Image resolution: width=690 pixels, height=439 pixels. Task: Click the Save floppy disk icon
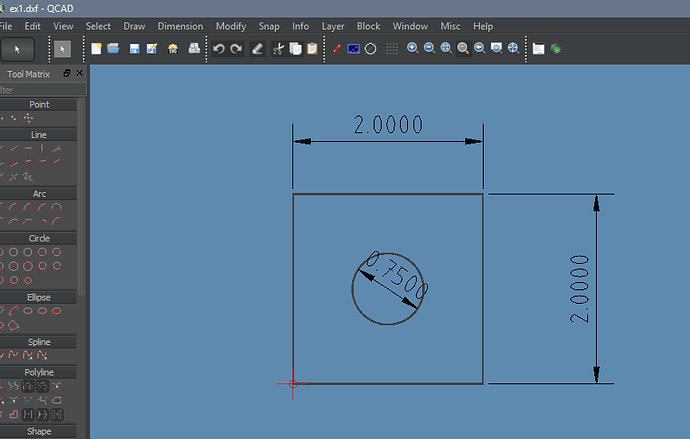point(134,48)
